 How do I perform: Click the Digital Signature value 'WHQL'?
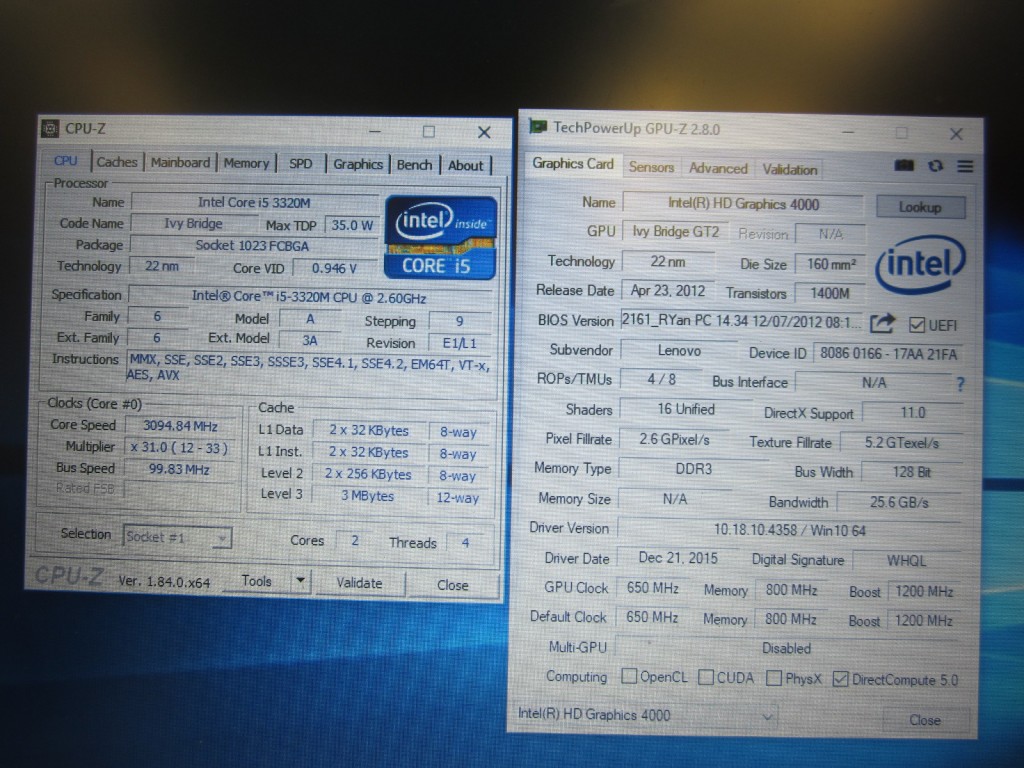click(906, 561)
